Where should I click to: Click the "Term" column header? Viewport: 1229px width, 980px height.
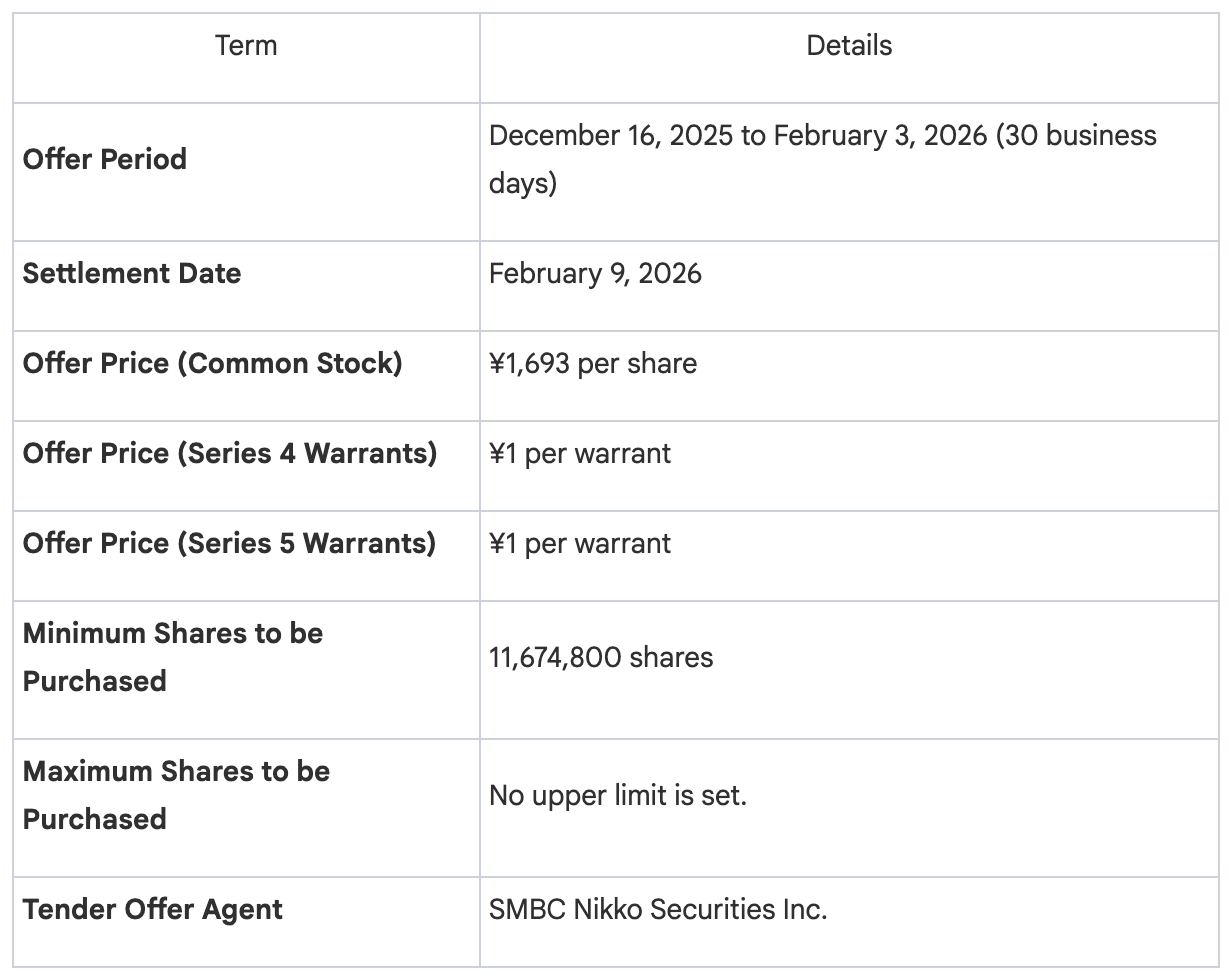pos(246,46)
